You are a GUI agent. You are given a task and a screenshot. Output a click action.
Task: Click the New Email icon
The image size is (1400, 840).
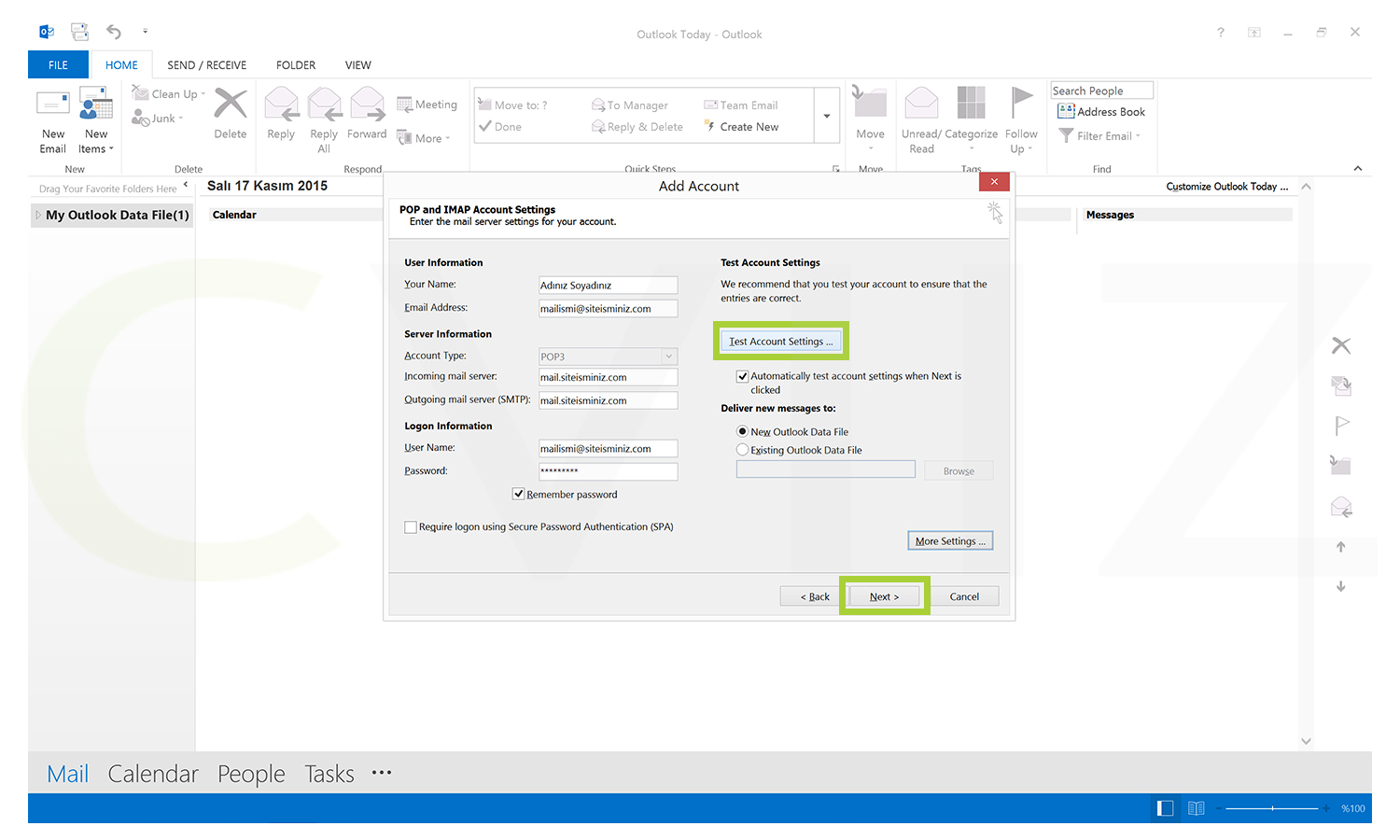point(52,104)
